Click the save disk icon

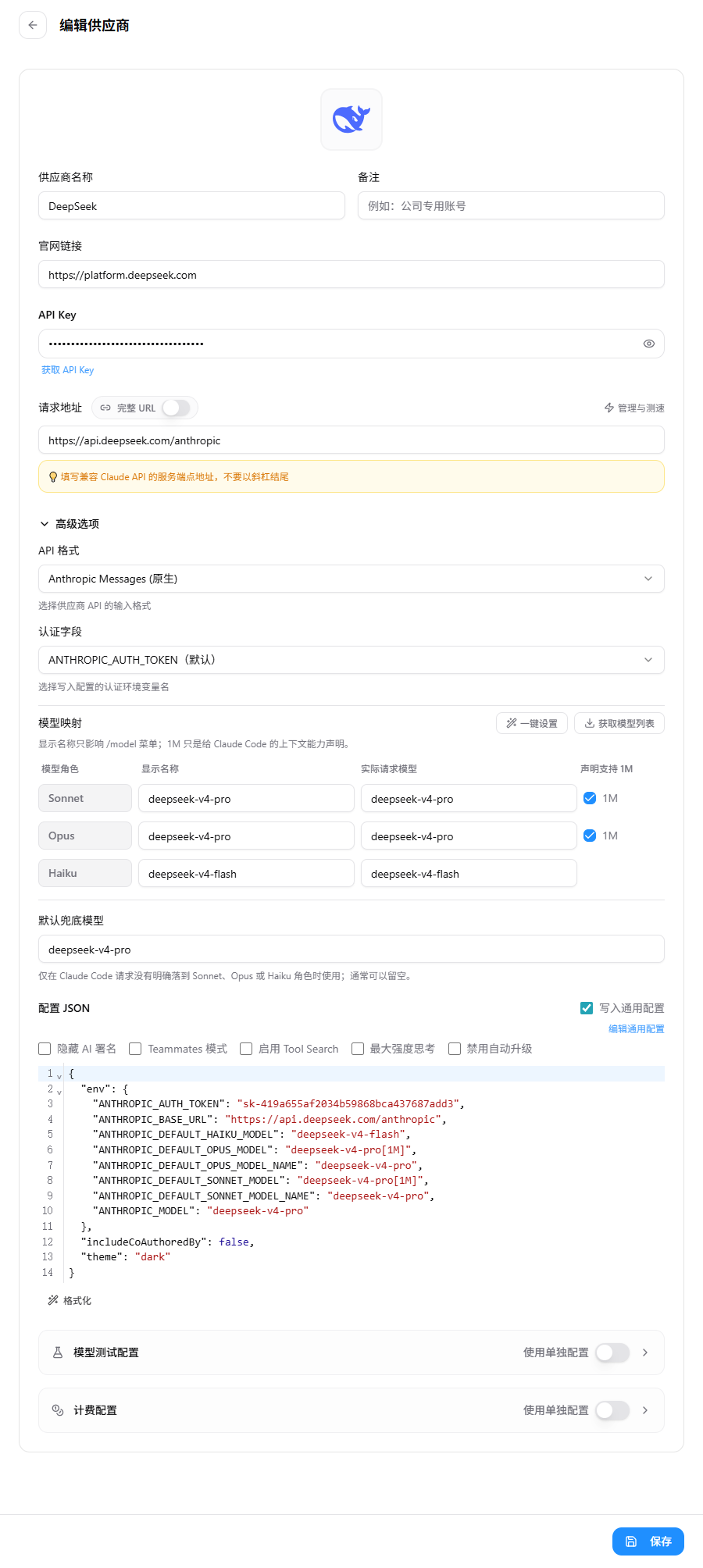coord(631,1541)
